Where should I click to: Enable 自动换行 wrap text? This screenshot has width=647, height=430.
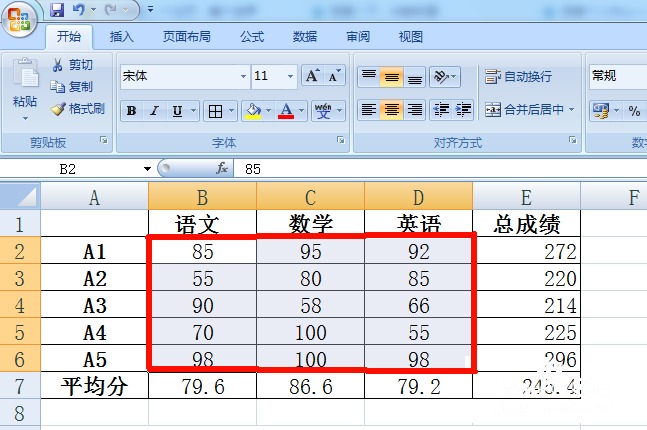point(518,77)
